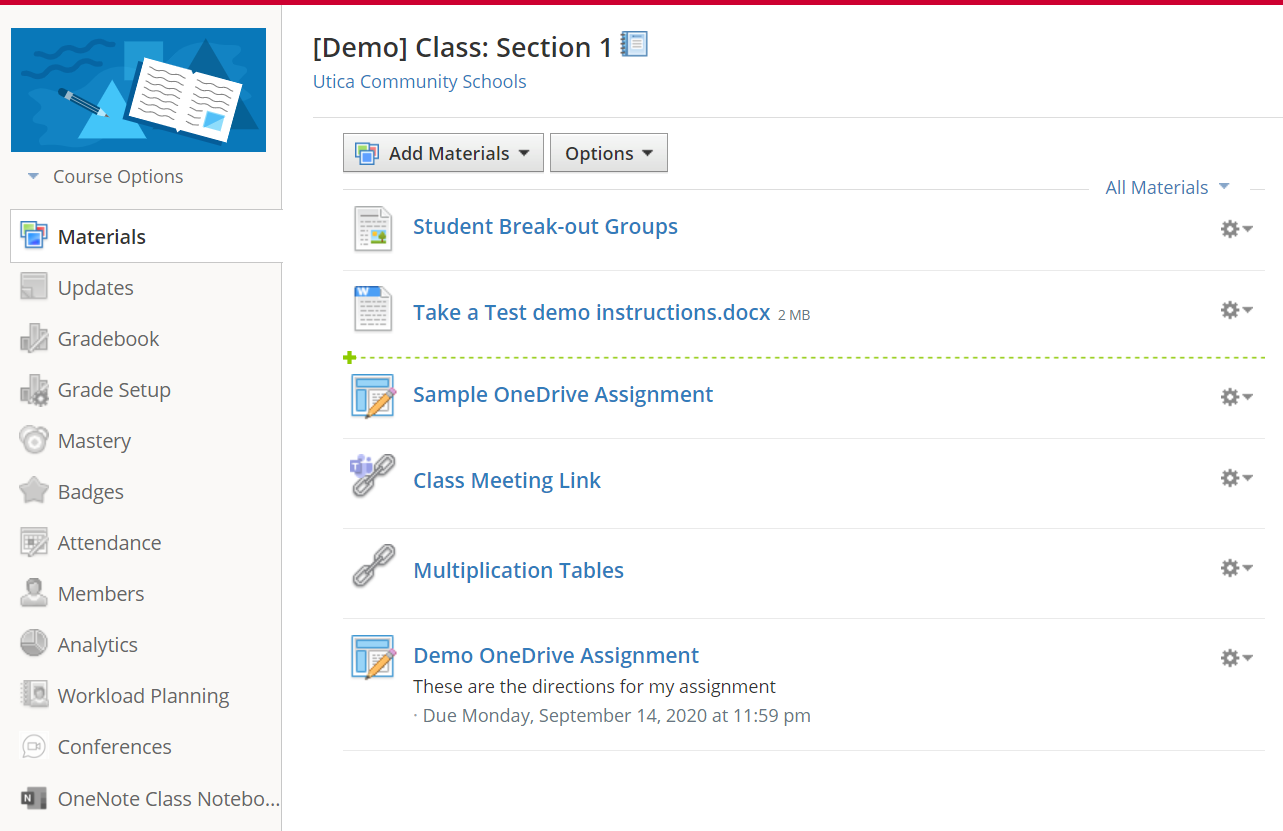Go to Gradebook in the sidebar

pos(108,339)
